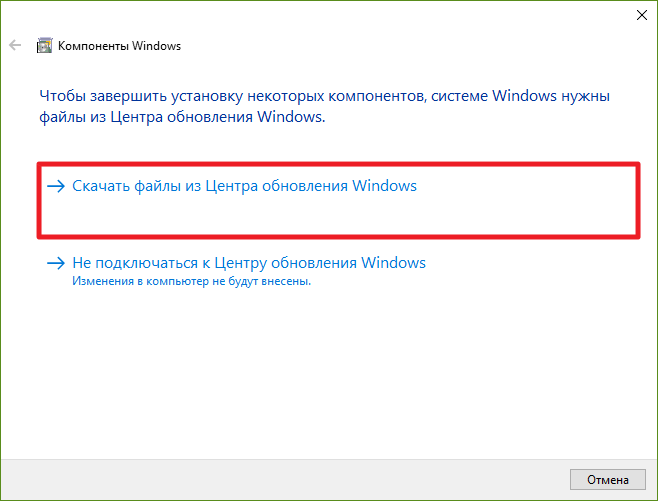Click the word компьютер in the small note
658x501 pixels.
tap(177, 281)
